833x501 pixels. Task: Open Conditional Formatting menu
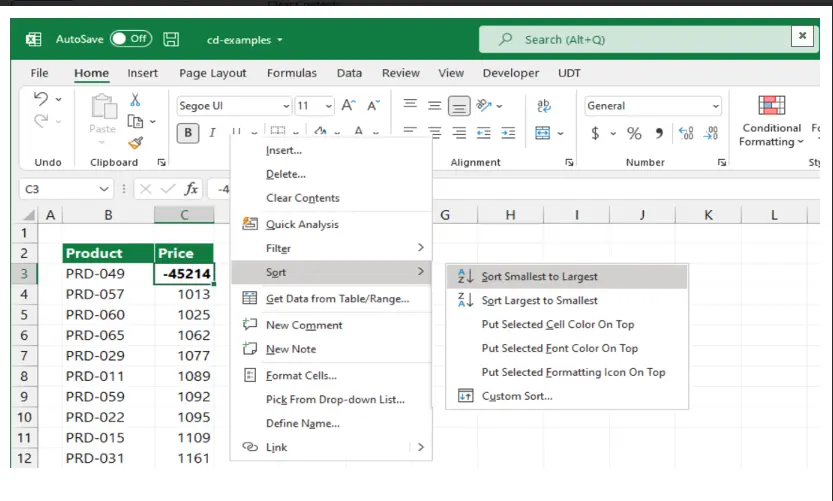pyautogui.click(x=771, y=121)
